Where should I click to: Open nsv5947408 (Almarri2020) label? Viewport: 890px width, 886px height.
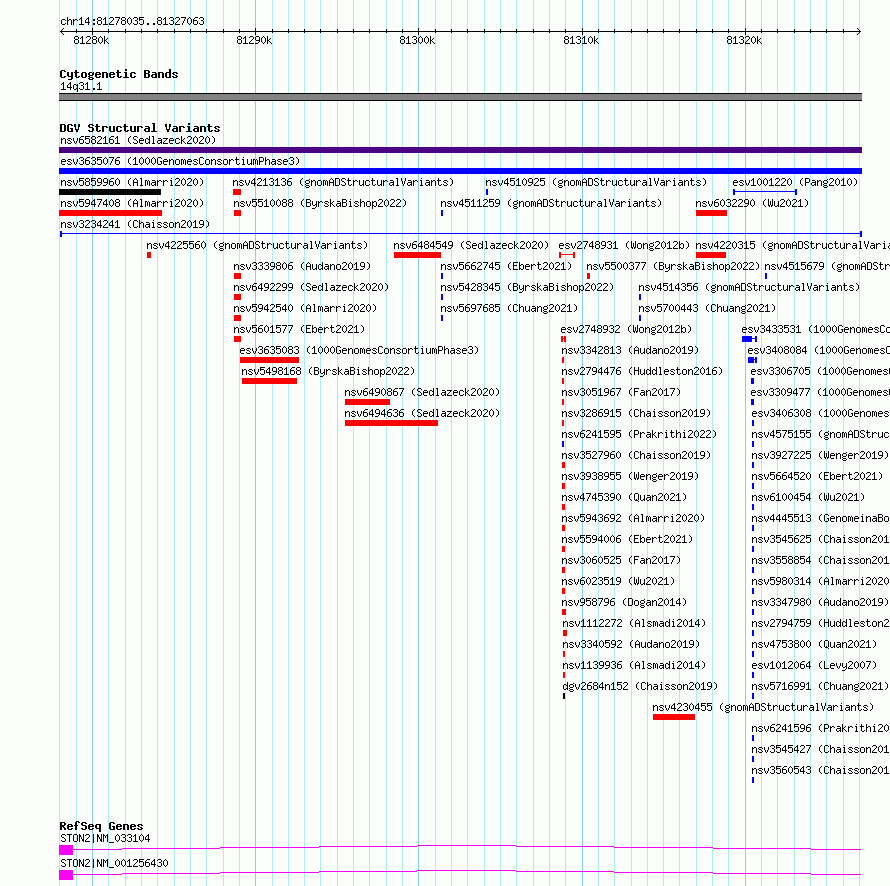coord(132,203)
